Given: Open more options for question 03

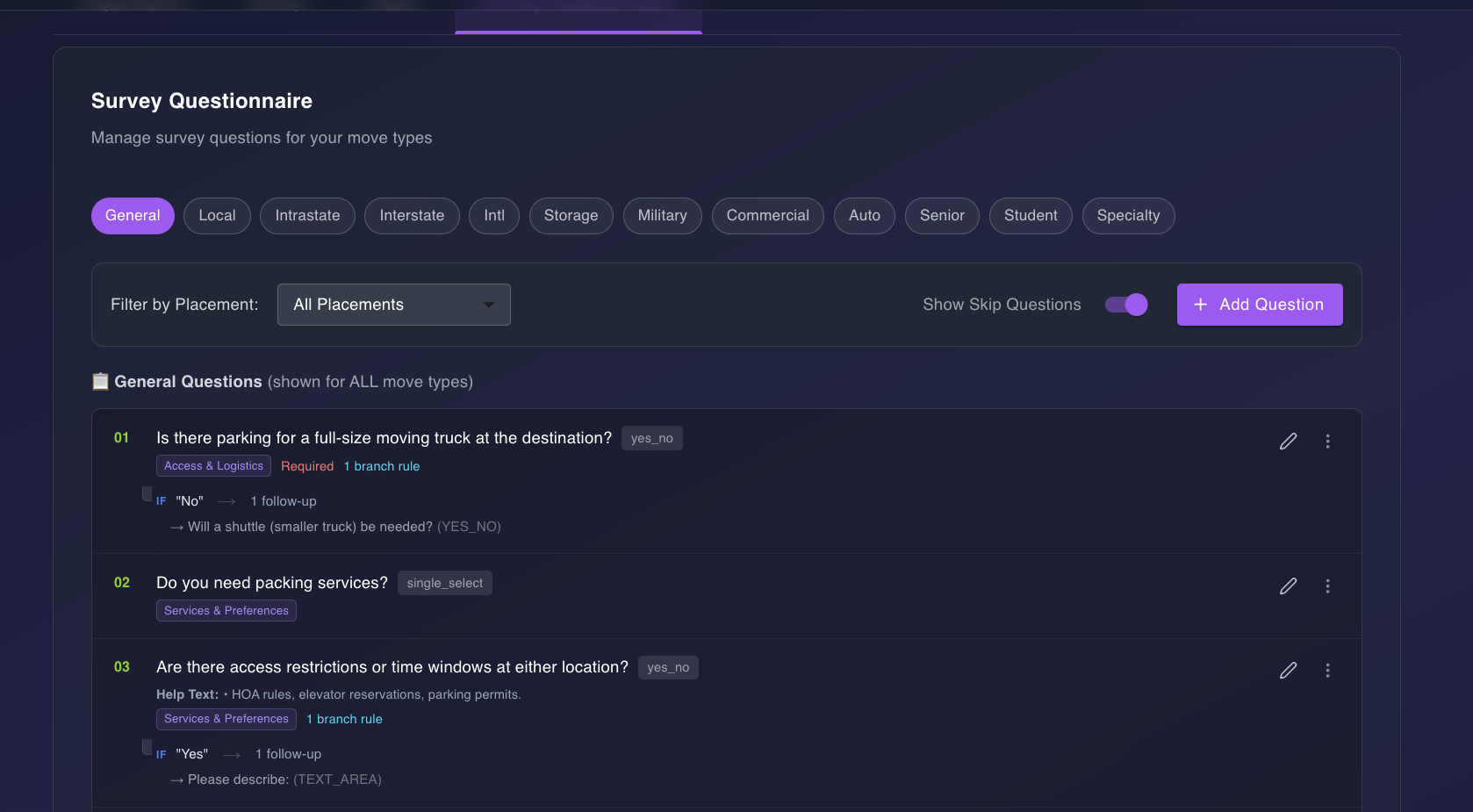Looking at the screenshot, I should [x=1327, y=671].
